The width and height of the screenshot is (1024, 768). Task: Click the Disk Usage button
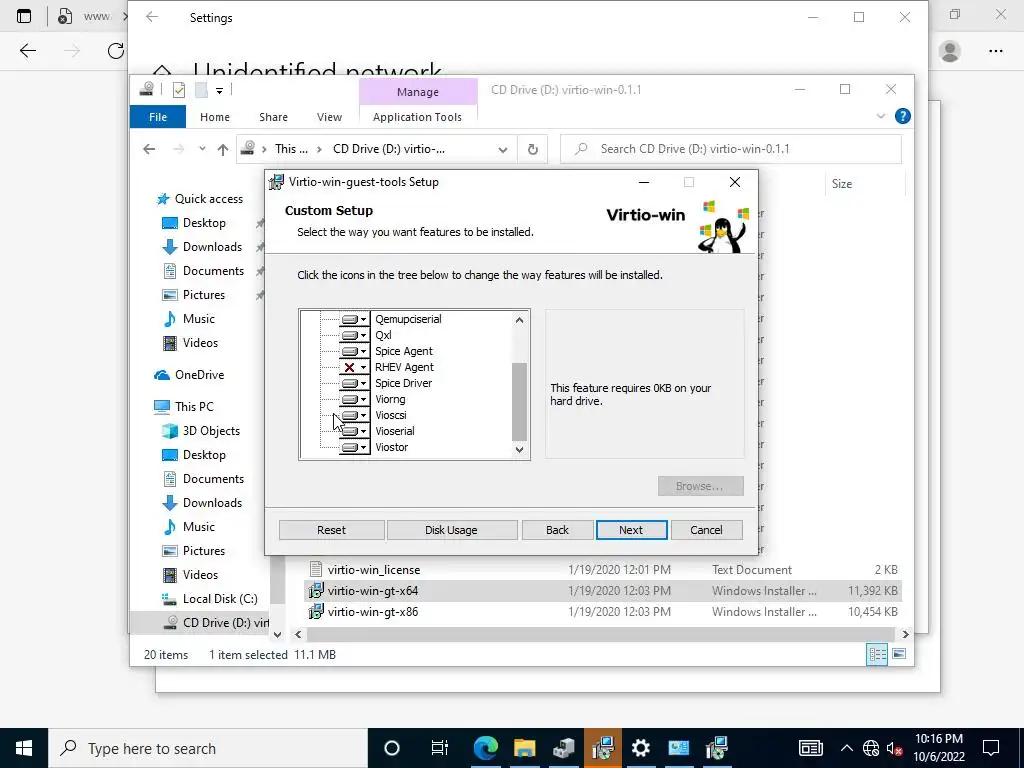(451, 530)
